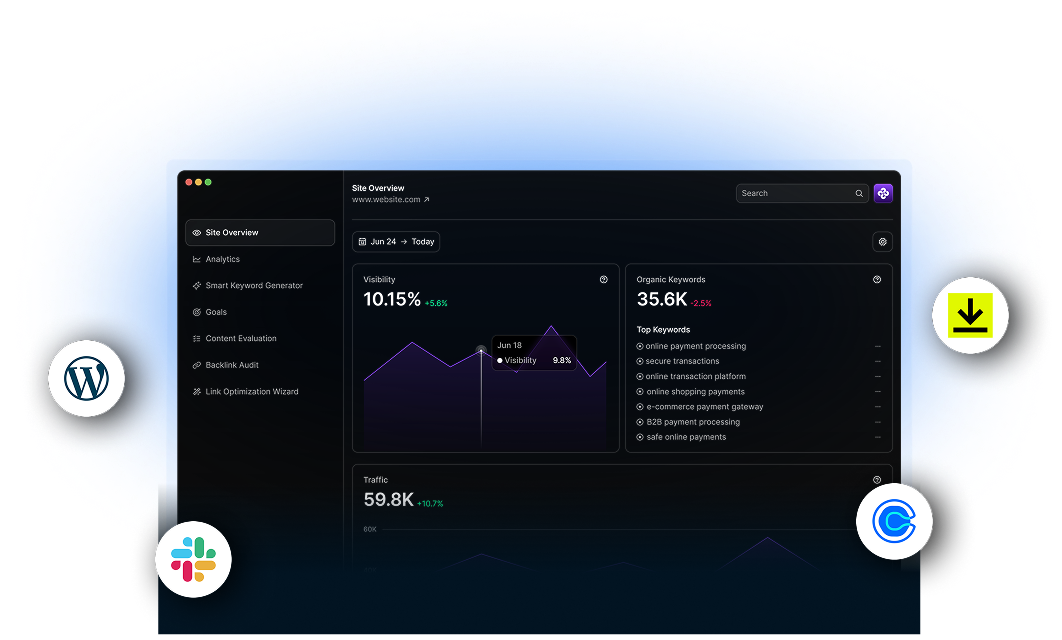
Task: Click the Link Optimization Wizard wand icon
Action: pos(196,391)
